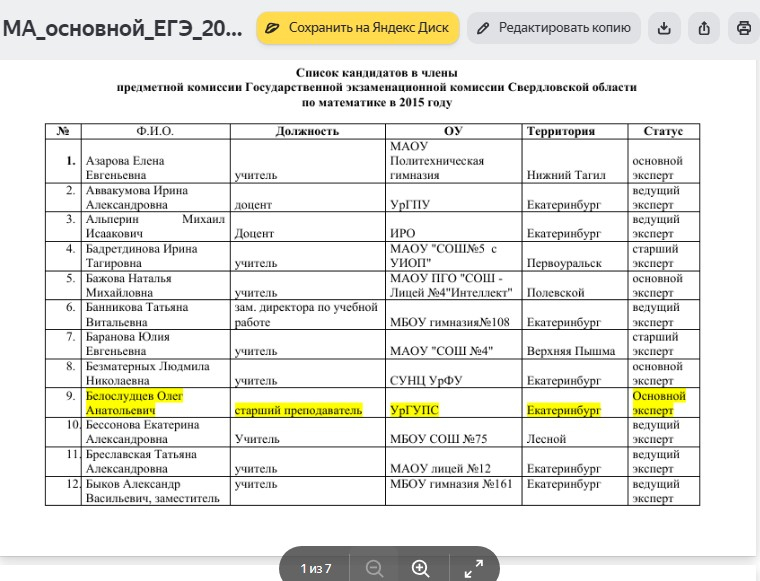This screenshot has height=581, width=760.
Task: Click the 'Статус' column header
Action: (x=663, y=131)
